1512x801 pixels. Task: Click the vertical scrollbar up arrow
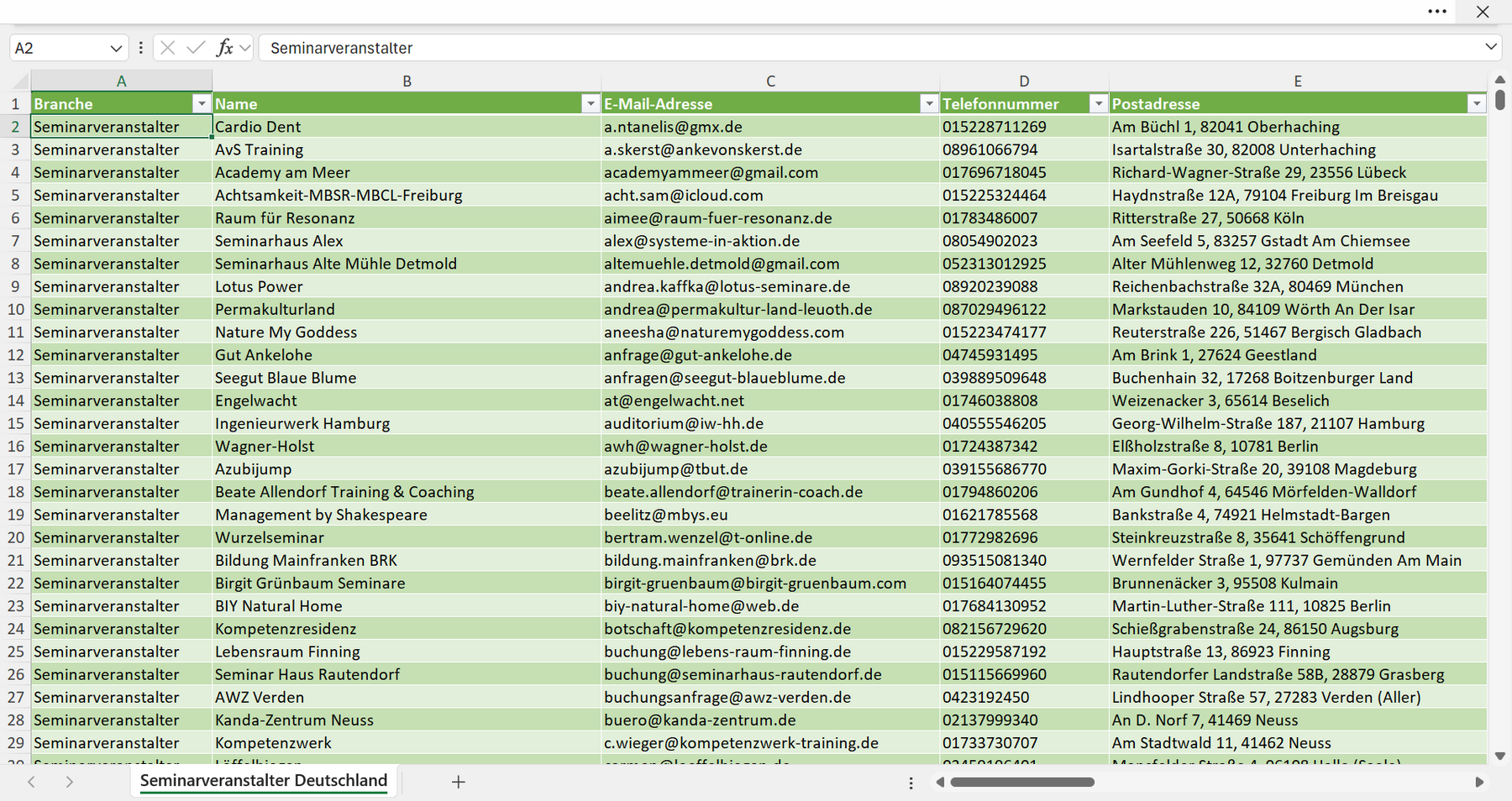pyautogui.click(x=1500, y=80)
